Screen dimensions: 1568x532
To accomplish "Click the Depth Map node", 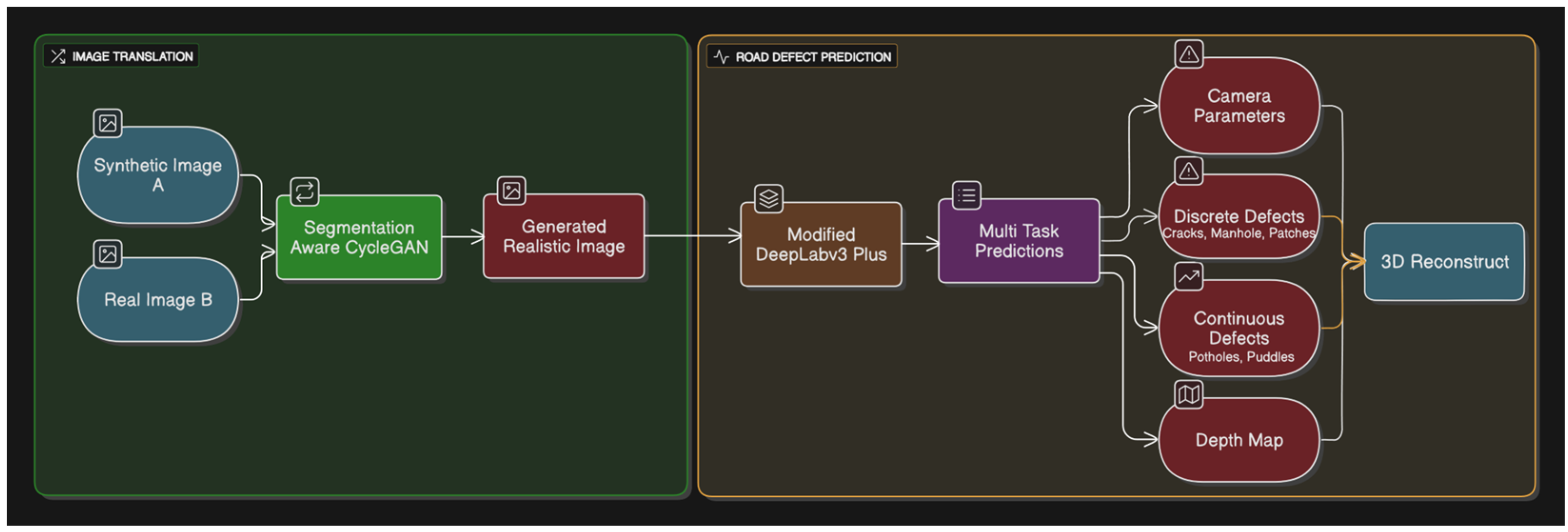I will [1239, 440].
